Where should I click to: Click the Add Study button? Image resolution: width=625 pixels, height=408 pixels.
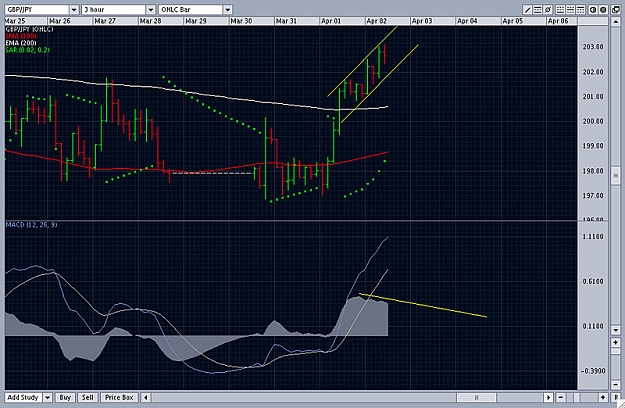[x=23, y=397]
